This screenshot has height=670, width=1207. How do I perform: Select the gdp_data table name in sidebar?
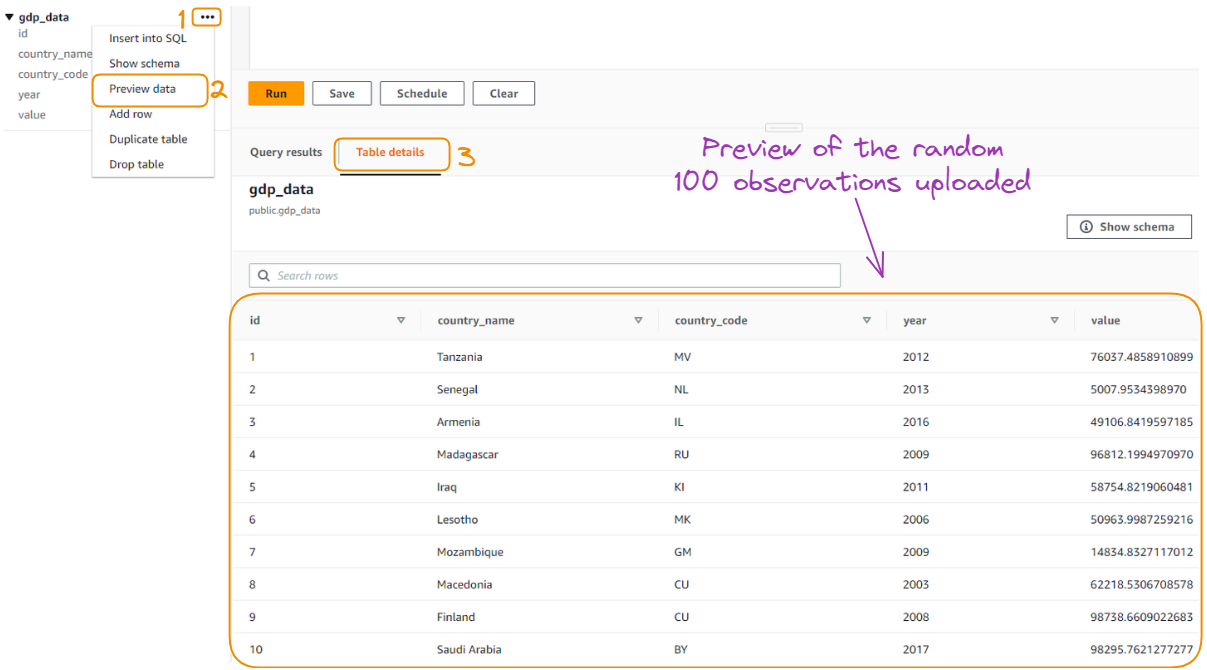[x=44, y=17]
